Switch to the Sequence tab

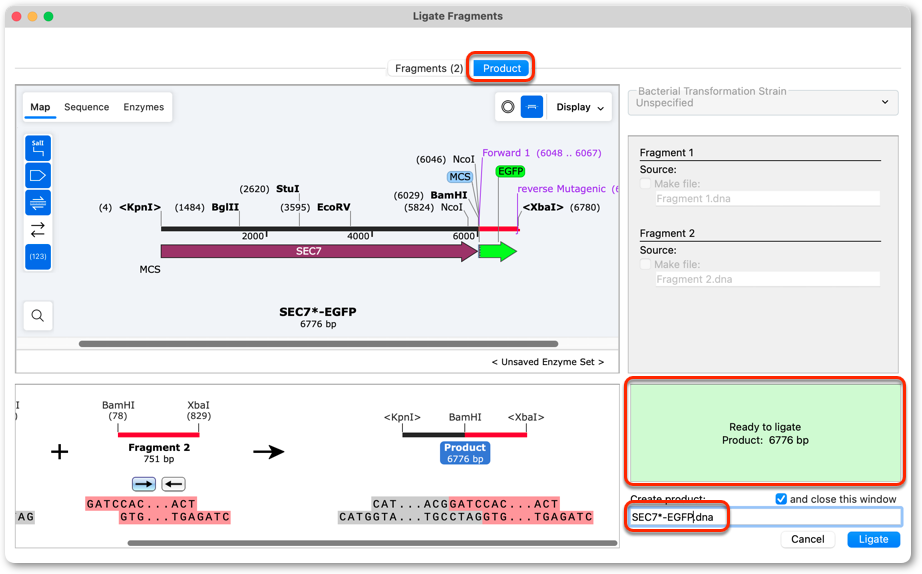pyautogui.click(x=86, y=107)
